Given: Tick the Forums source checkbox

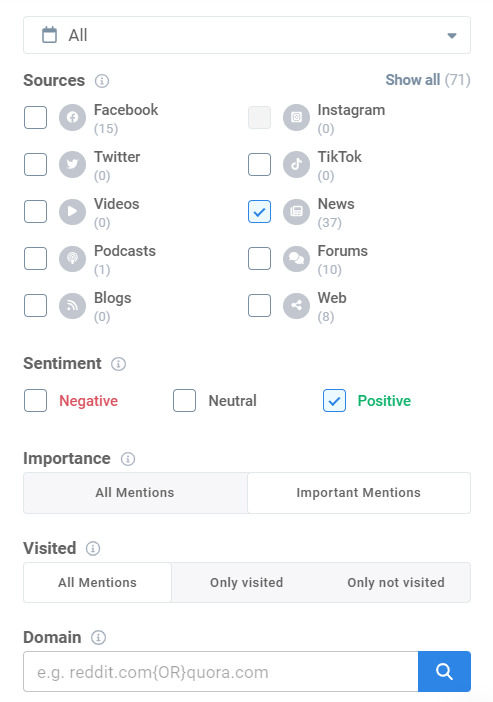Looking at the screenshot, I should (x=259, y=258).
